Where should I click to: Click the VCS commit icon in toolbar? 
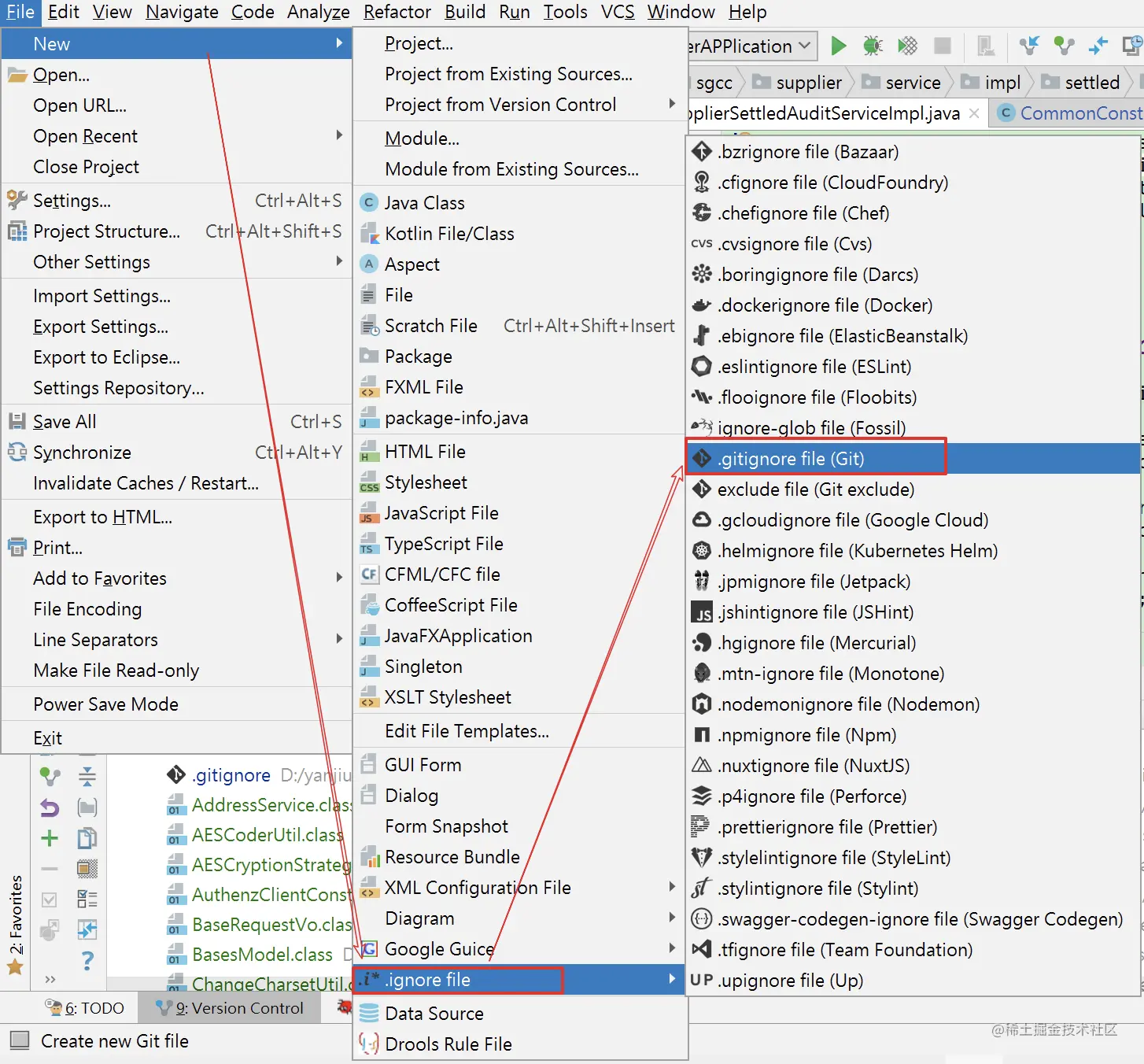[x=1064, y=46]
